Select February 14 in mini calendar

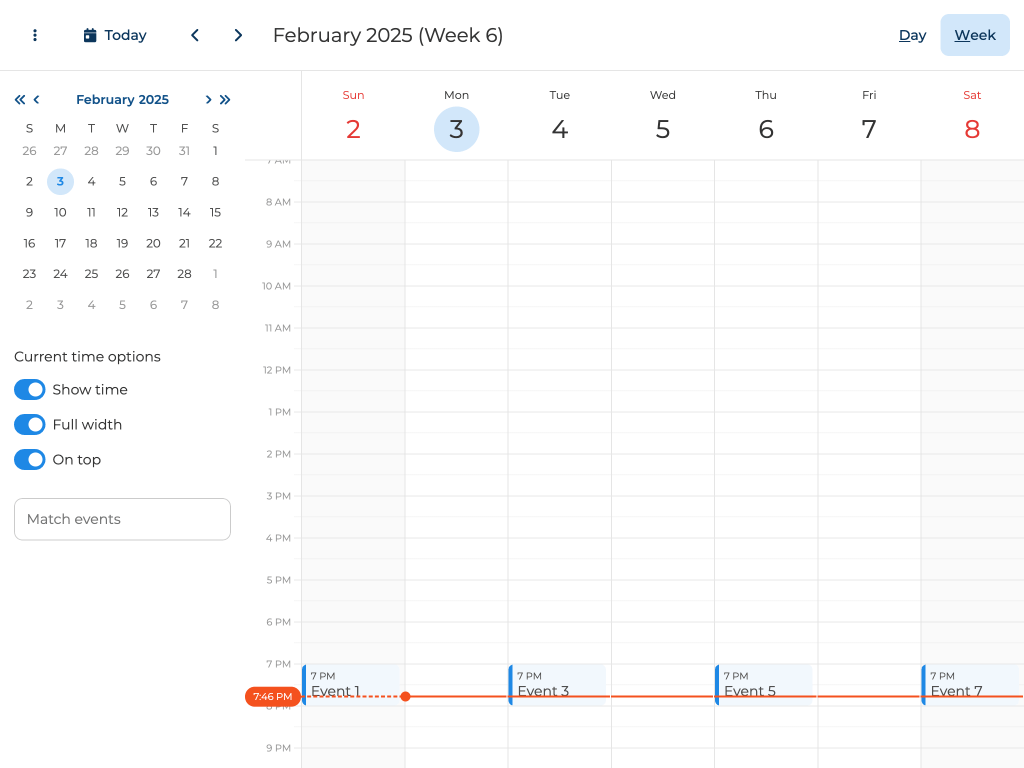tap(184, 213)
